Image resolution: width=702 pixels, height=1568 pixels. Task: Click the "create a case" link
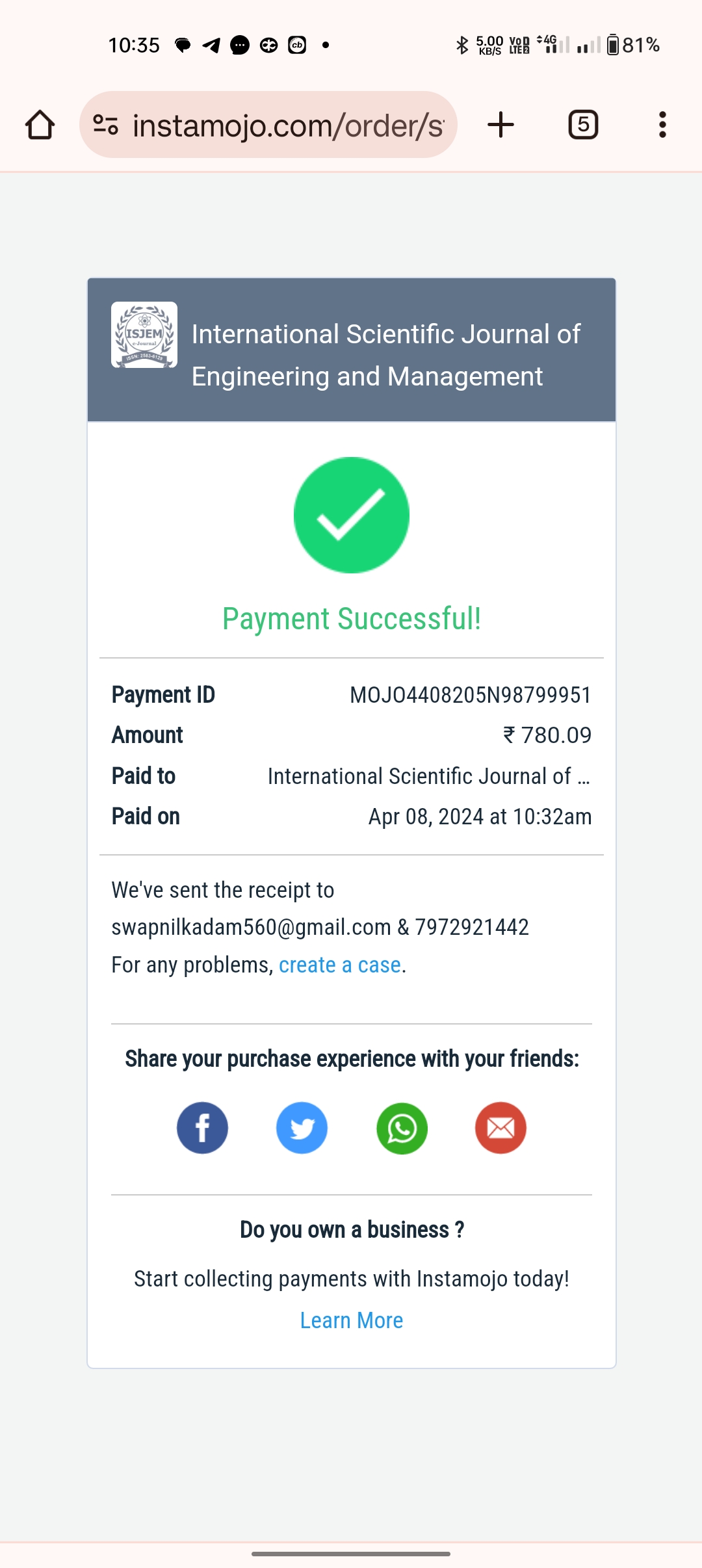tap(339, 965)
